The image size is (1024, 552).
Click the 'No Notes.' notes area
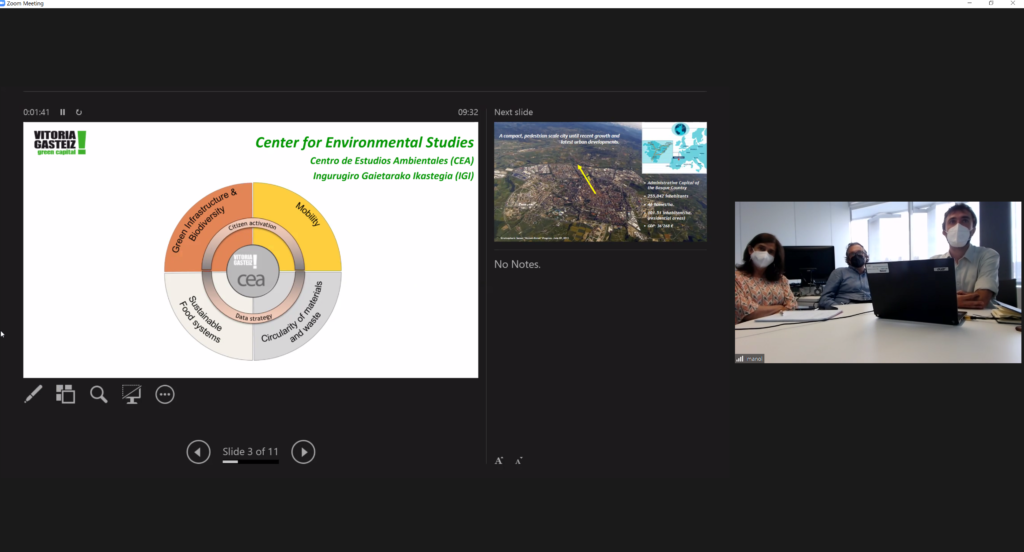(x=517, y=264)
